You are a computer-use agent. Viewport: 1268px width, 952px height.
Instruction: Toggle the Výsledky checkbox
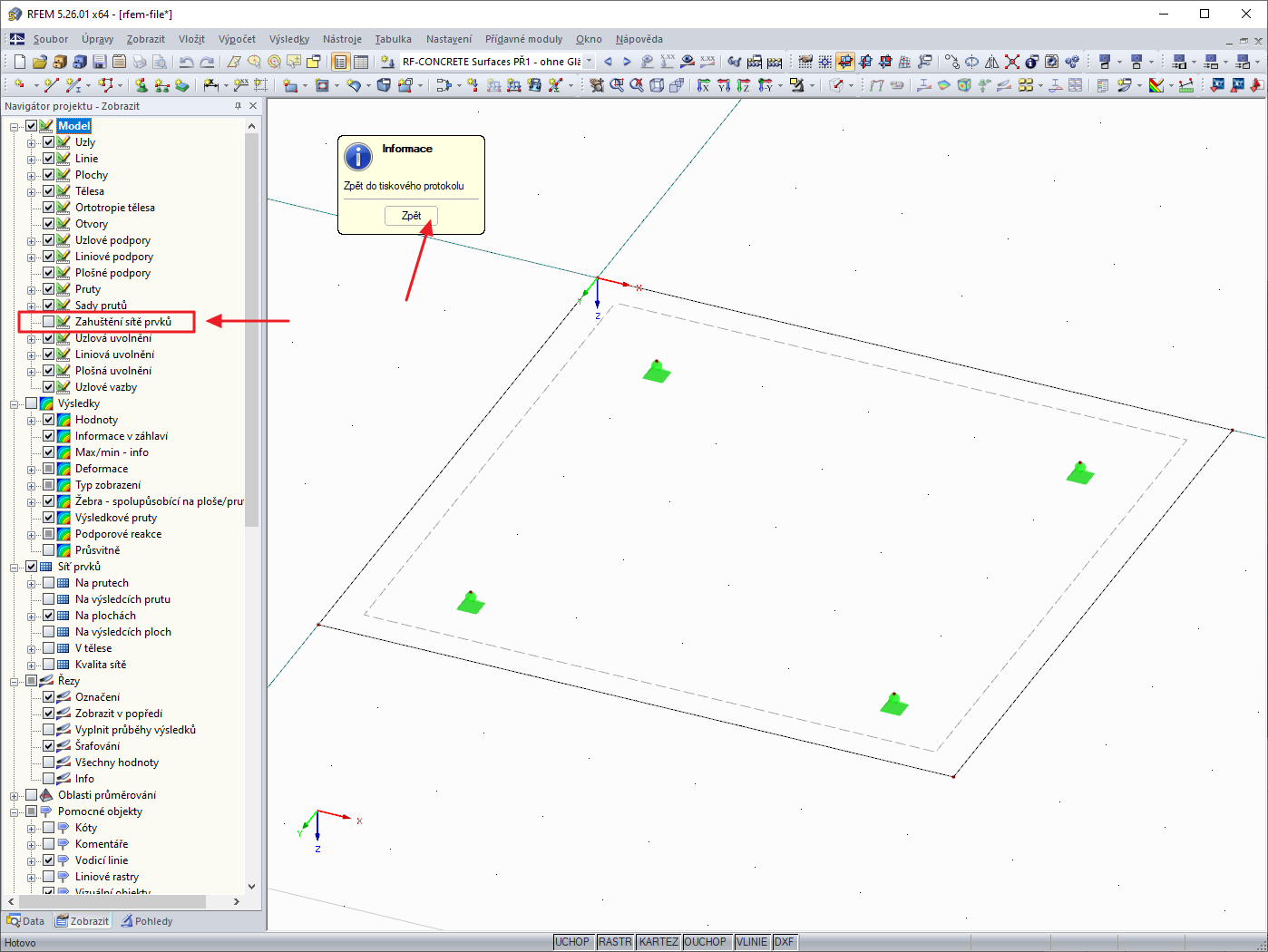[32, 403]
